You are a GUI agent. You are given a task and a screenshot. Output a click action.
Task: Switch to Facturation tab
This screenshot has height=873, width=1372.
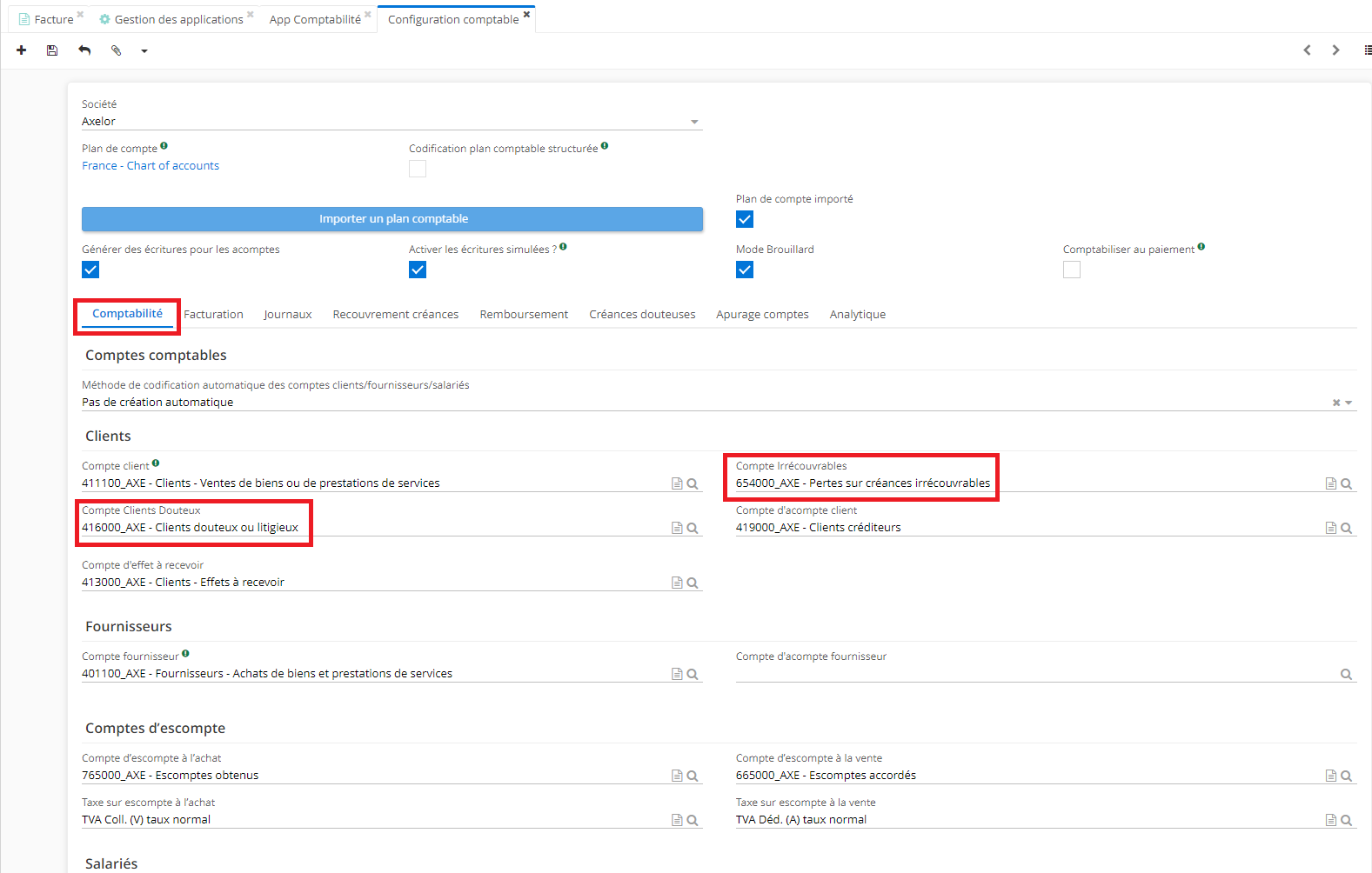pos(213,315)
